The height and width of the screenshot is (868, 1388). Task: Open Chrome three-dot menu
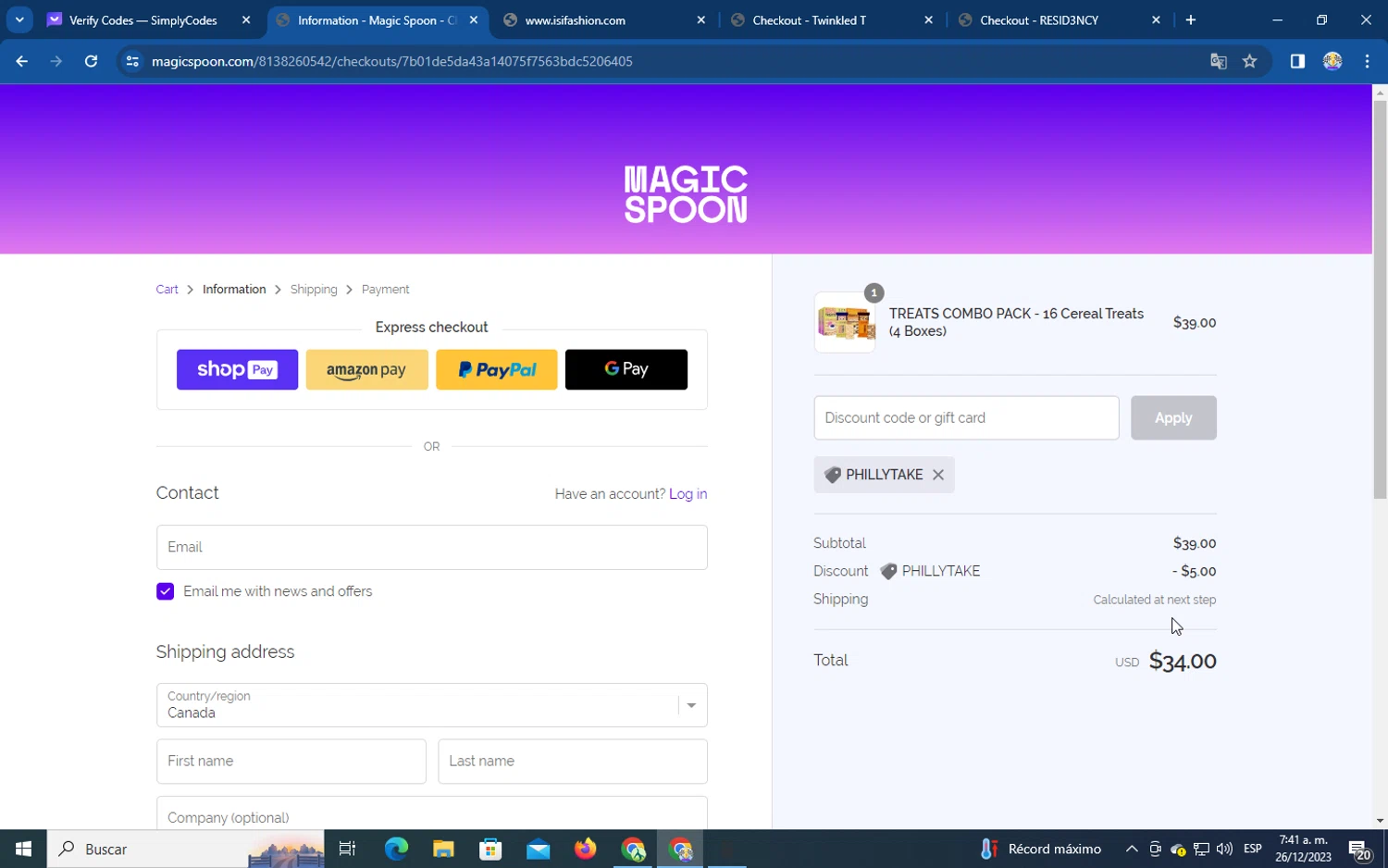(x=1367, y=61)
